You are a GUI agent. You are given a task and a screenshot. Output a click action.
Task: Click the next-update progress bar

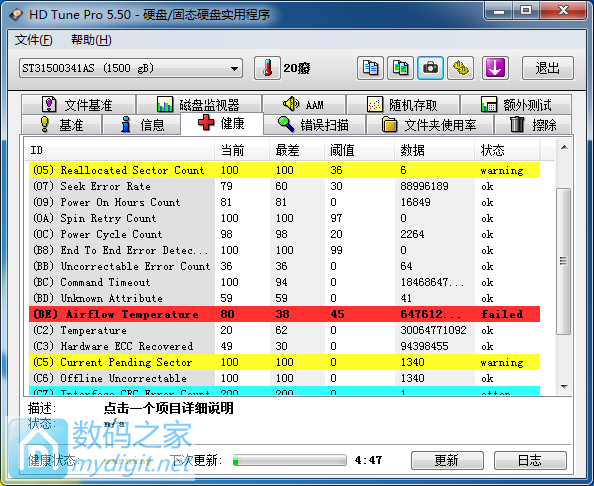coord(290,460)
